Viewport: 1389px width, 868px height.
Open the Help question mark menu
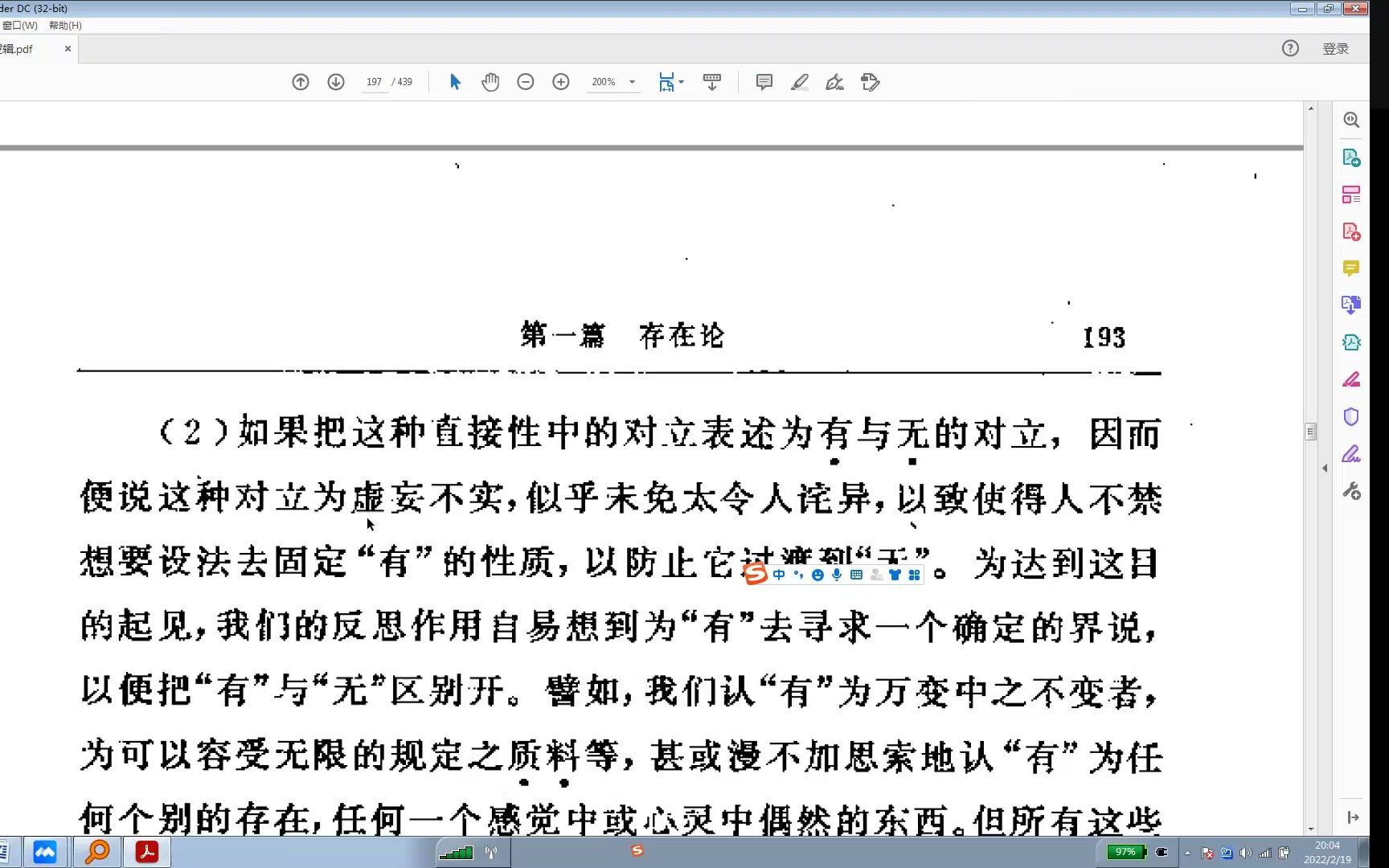[x=1290, y=48]
